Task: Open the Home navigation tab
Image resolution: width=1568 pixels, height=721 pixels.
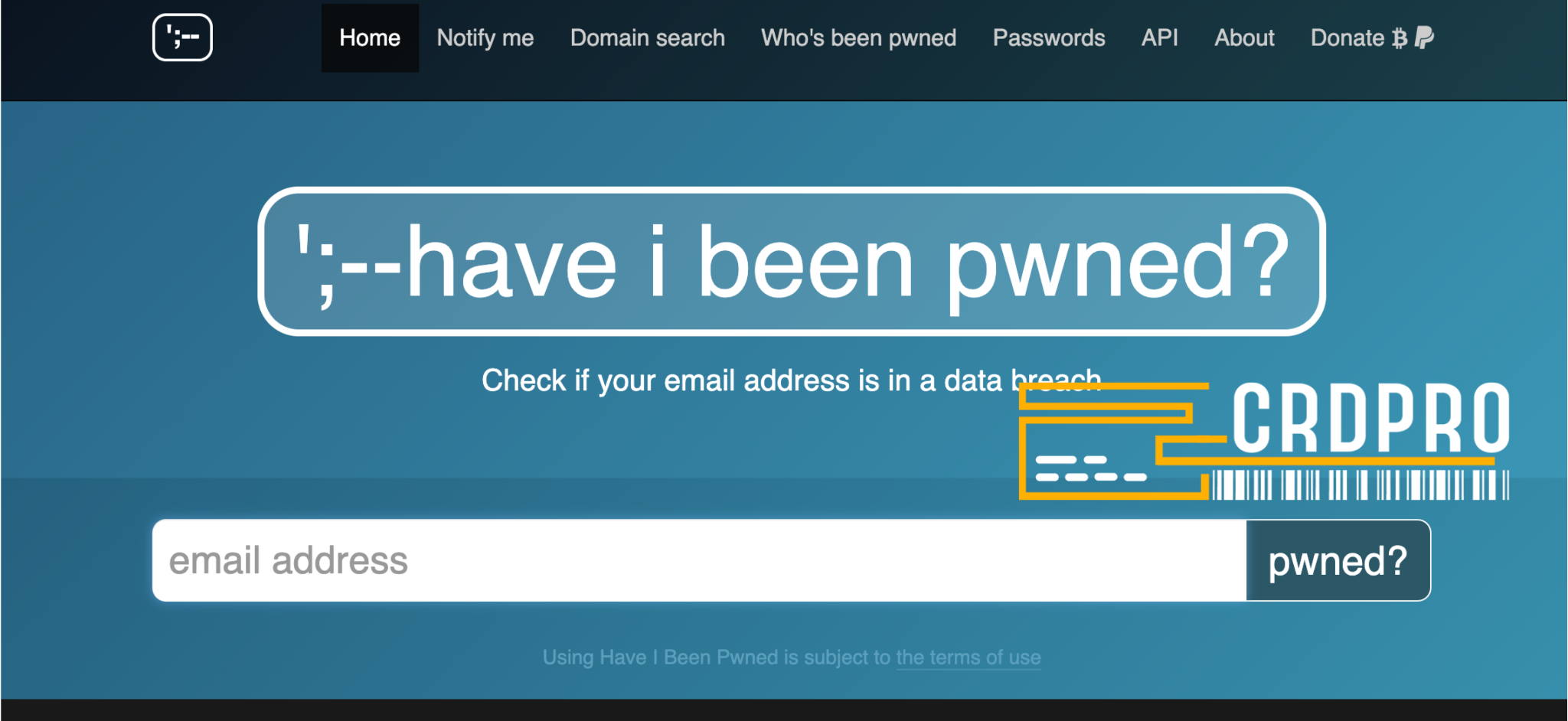Action: (x=370, y=38)
